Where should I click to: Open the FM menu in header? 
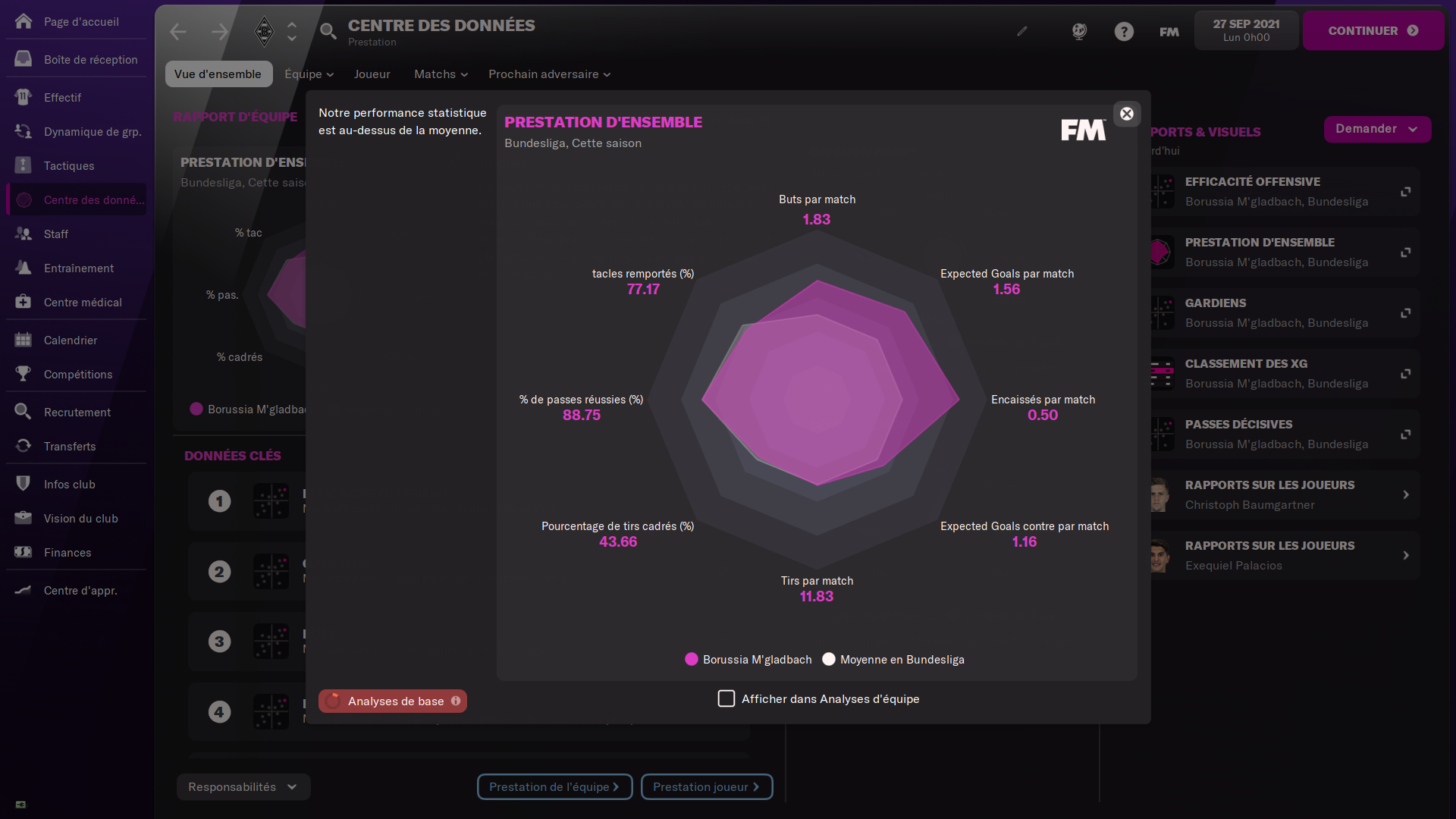[1169, 31]
